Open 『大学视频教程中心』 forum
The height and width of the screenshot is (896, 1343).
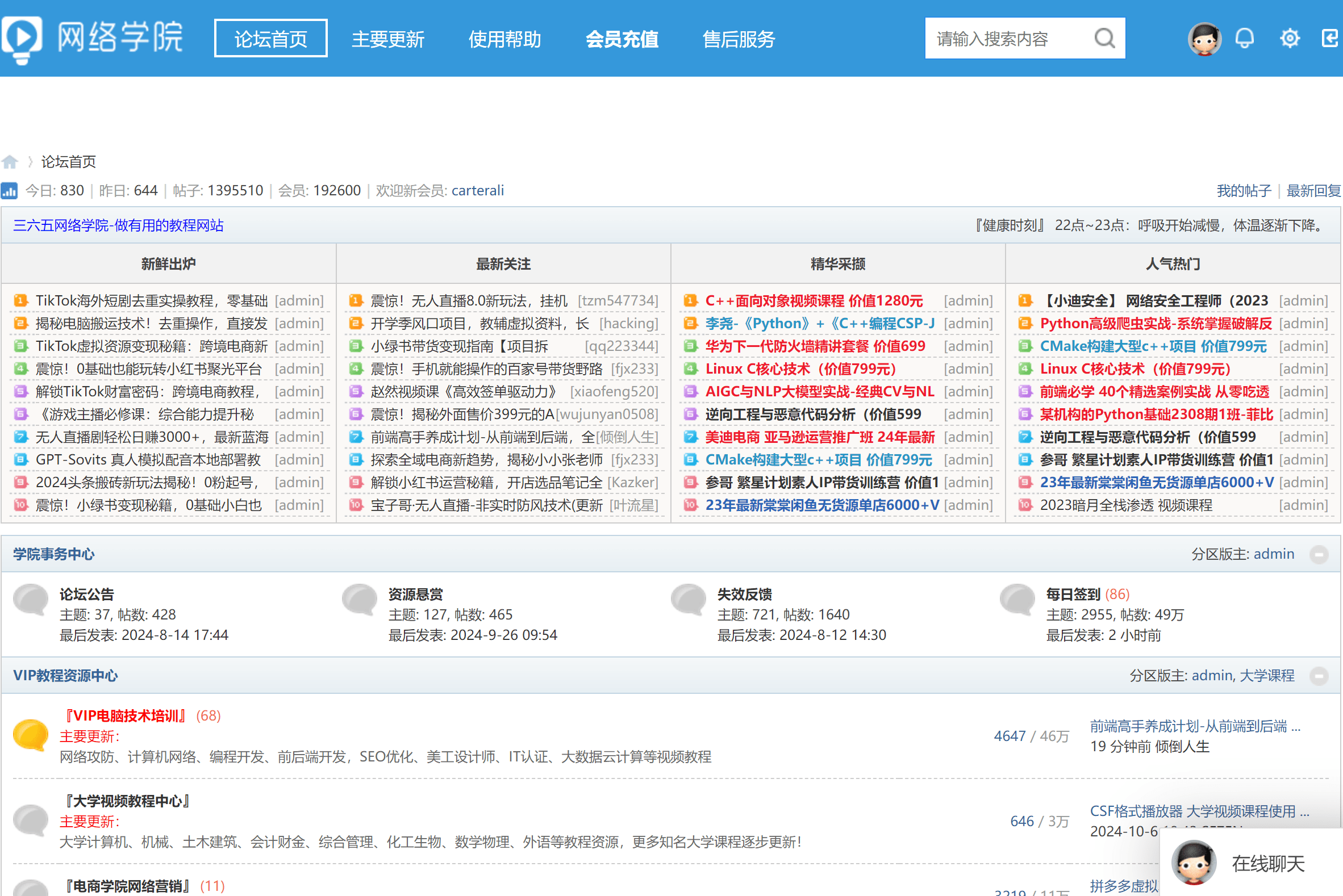pos(126,801)
